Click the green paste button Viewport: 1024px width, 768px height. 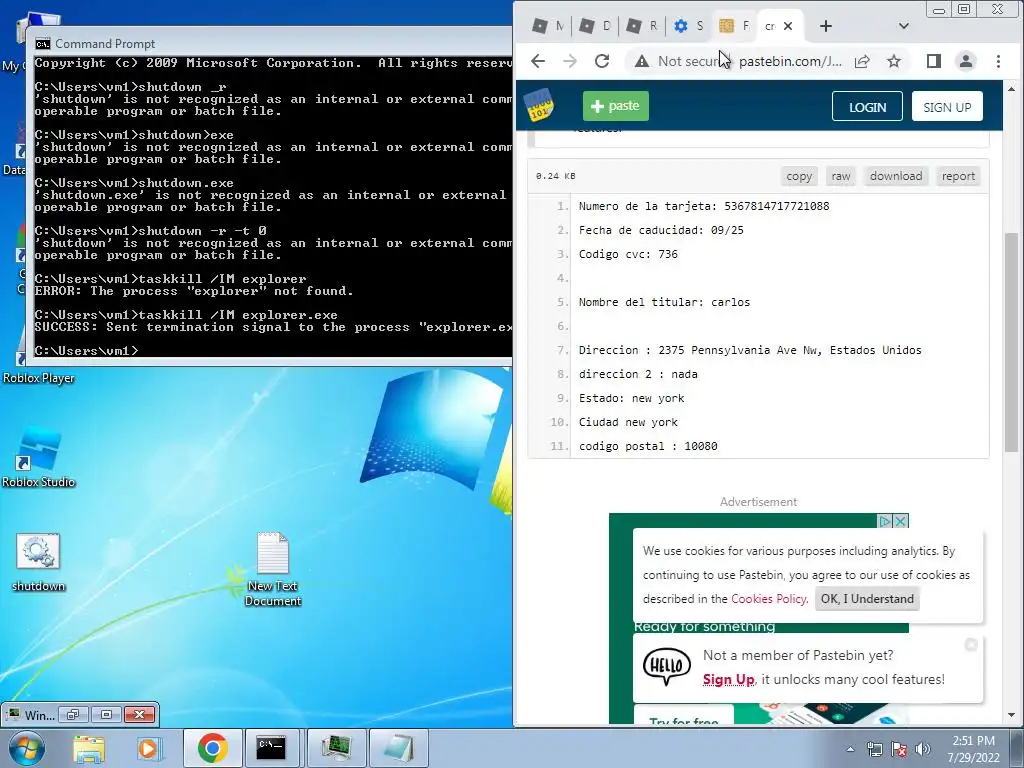616,106
